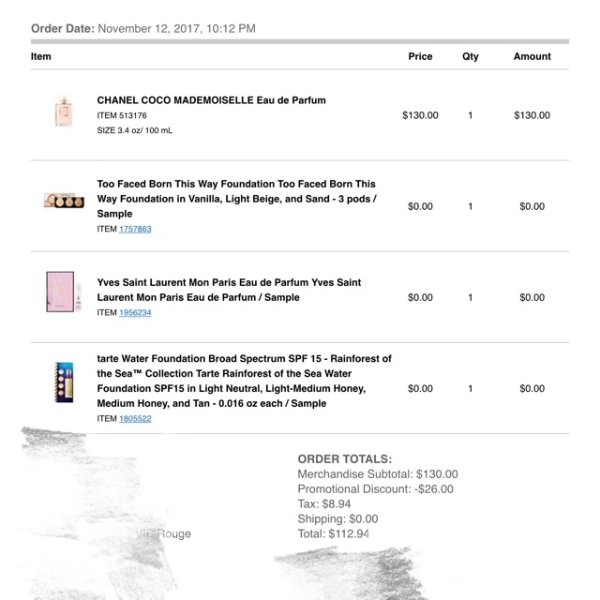Click the Too Faced foundation pods thumbnail
Image resolution: width=600 pixels, height=600 pixels.
click(64, 200)
